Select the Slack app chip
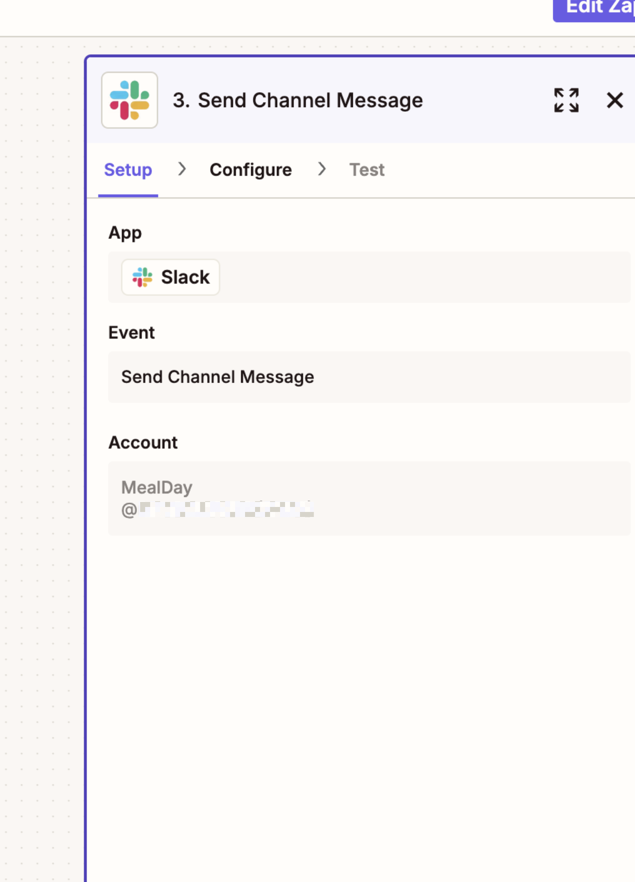Viewport: 635px width, 882px height. [x=170, y=277]
